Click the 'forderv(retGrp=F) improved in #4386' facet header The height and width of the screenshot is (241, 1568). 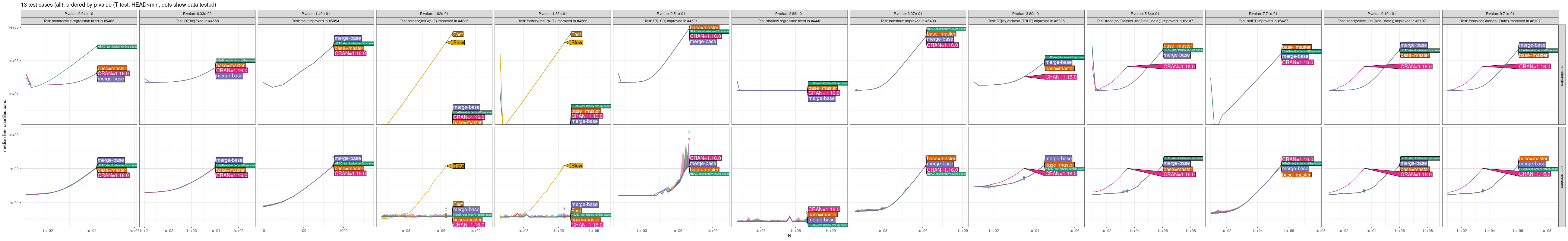[434, 21]
